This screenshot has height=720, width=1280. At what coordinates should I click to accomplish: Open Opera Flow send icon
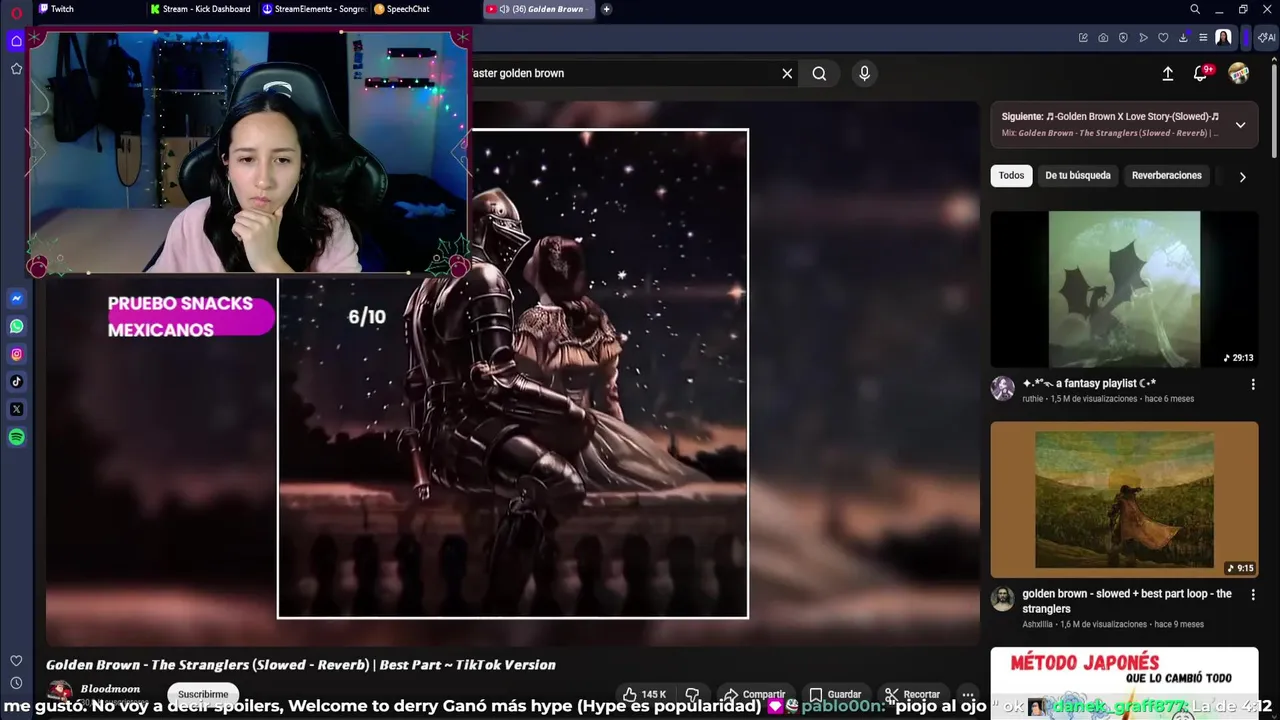tap(1143, 38)
